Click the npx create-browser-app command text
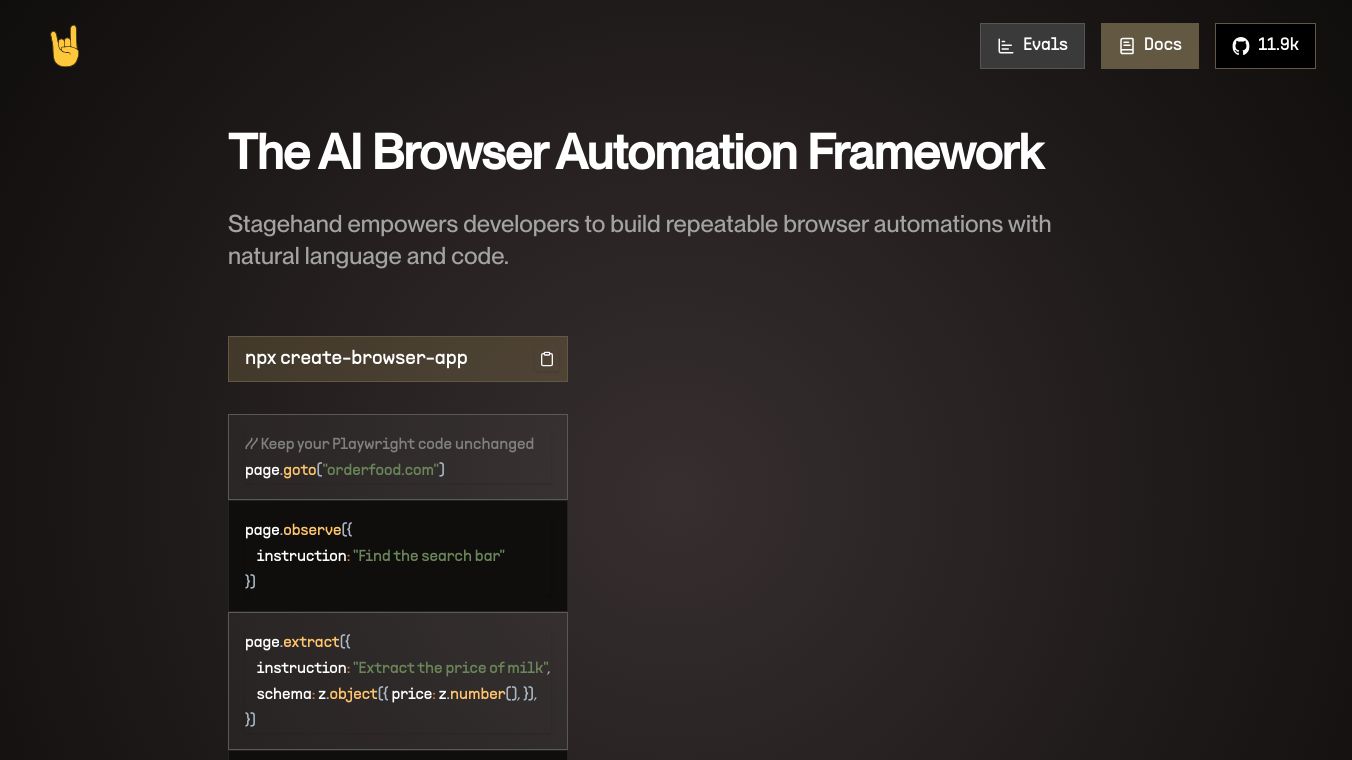Image resolution: width=1352 pixels, height=760 pixels. pos(356,358)
